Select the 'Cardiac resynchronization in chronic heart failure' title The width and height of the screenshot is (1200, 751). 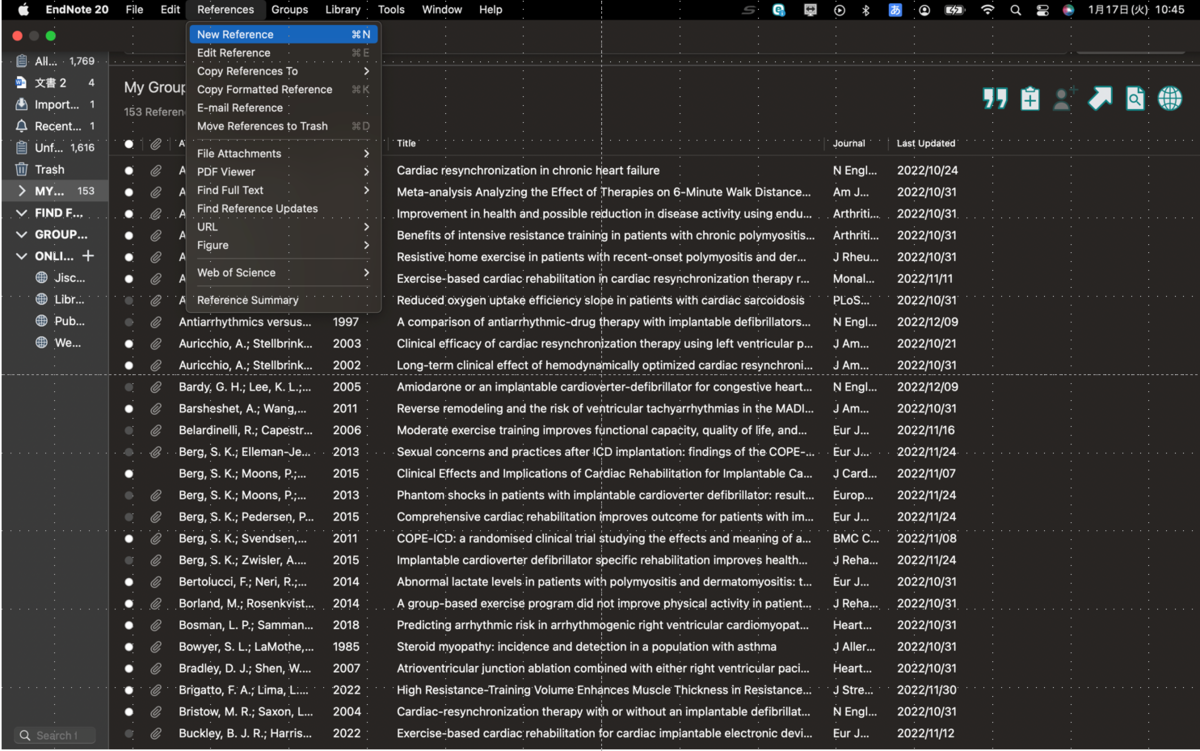pos(528,170)
